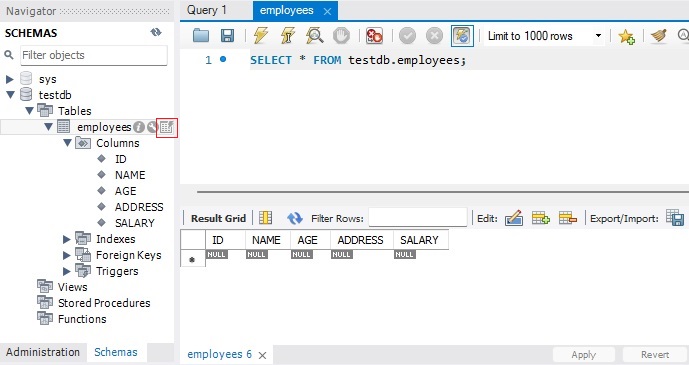Select the NAME column in tree

coord(130,175)
